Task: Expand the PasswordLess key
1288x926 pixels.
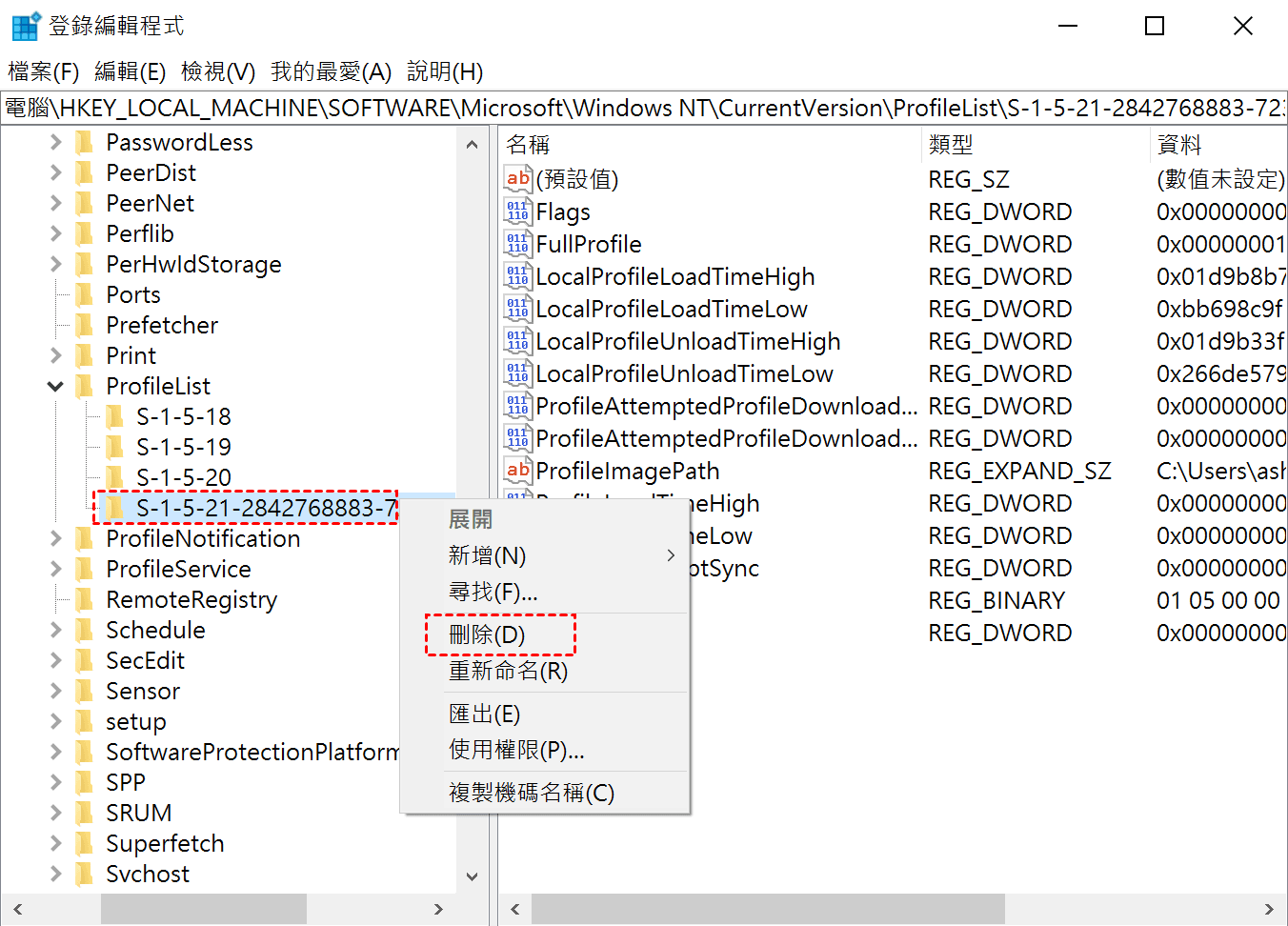Action: 55,143
